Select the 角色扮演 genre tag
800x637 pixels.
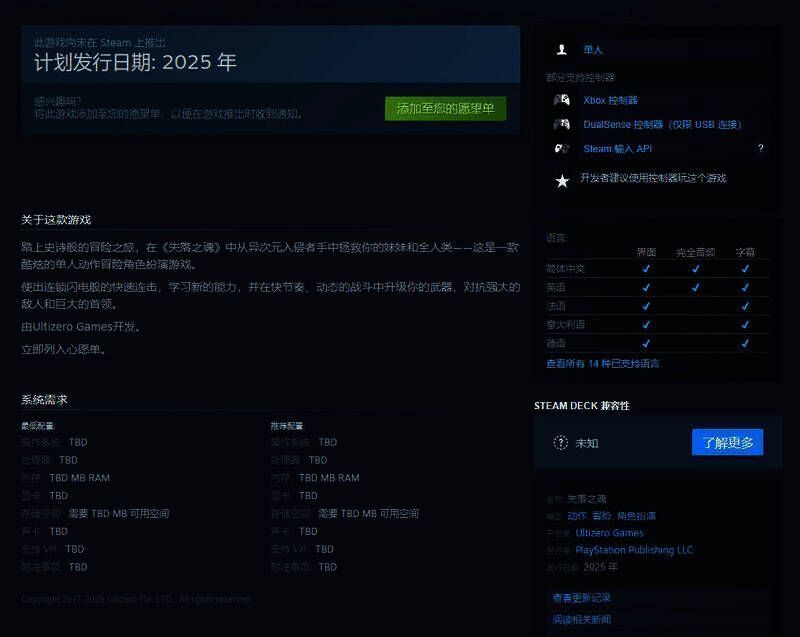(637, 516)
